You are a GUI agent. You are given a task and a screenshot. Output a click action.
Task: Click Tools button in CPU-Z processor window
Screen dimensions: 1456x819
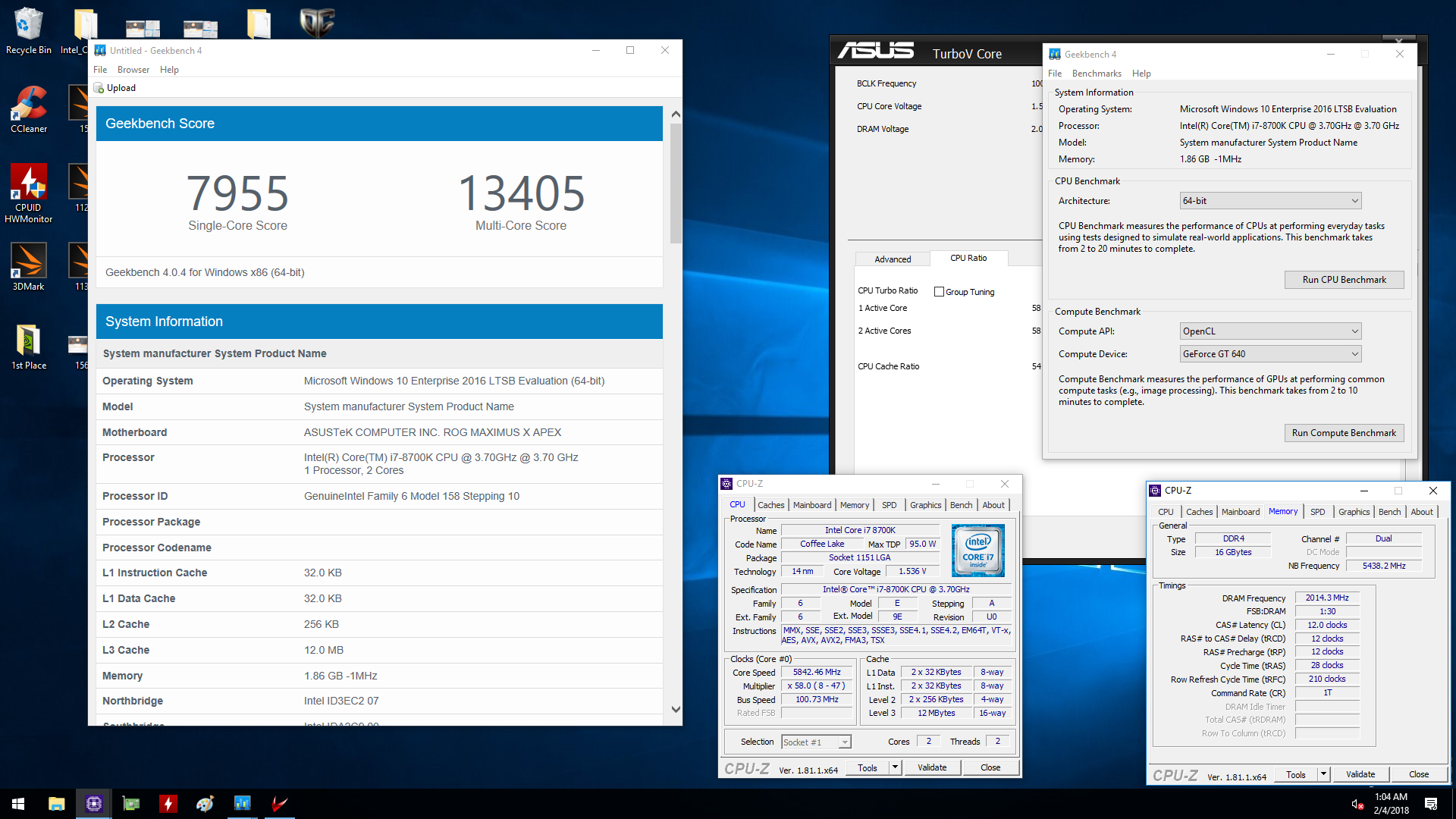point(868,767)
